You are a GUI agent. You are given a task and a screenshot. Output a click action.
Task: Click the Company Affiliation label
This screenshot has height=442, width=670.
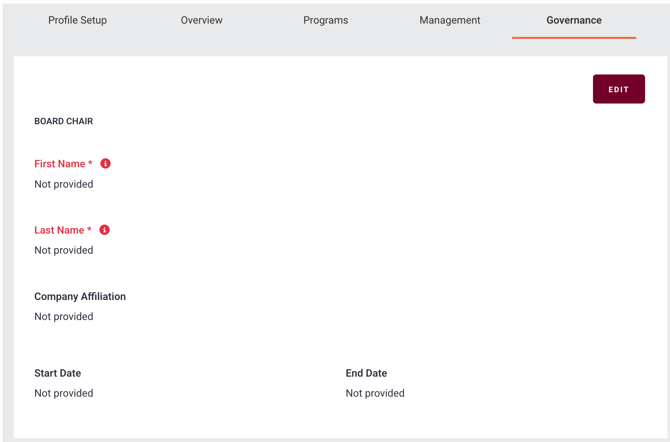(x=80, y=297)
